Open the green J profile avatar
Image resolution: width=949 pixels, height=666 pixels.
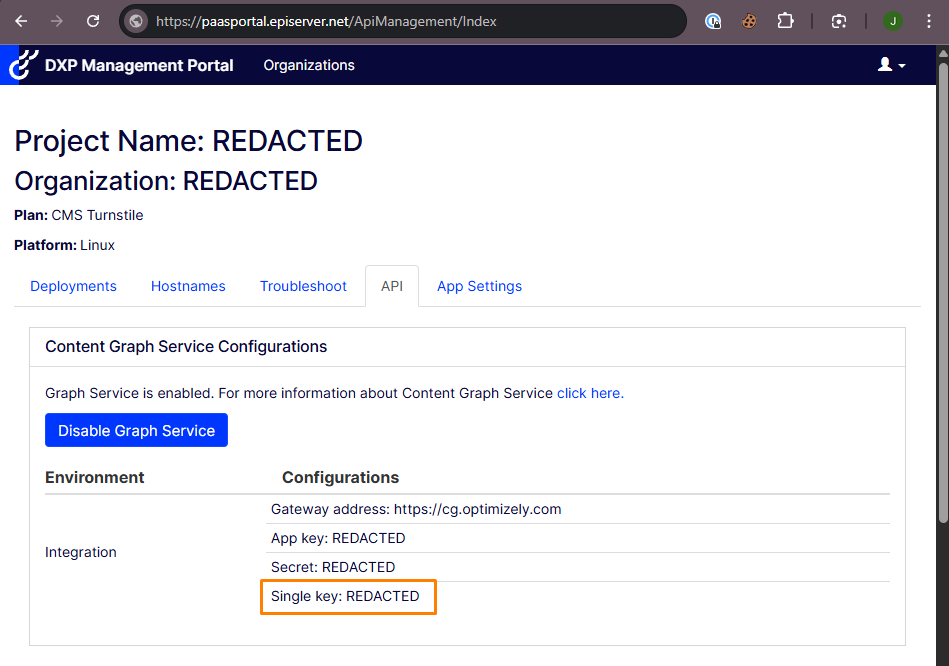pos(893,21)
